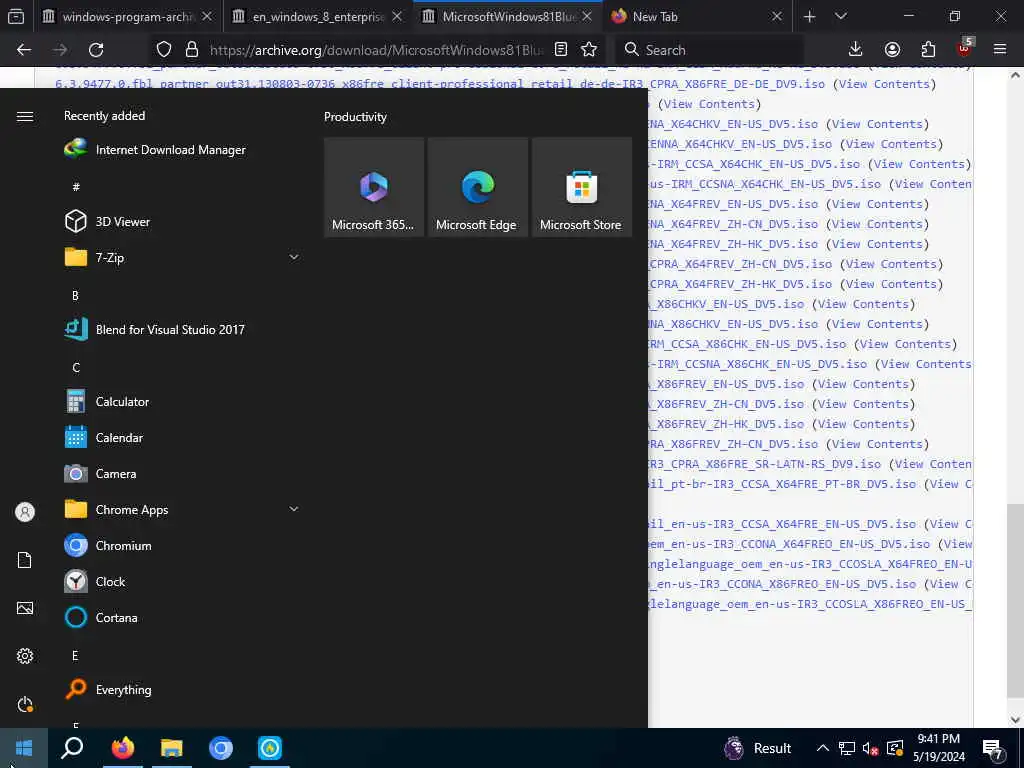
Task: Expand the Chrome Apps folder
Action: click(x=294, y=509)
